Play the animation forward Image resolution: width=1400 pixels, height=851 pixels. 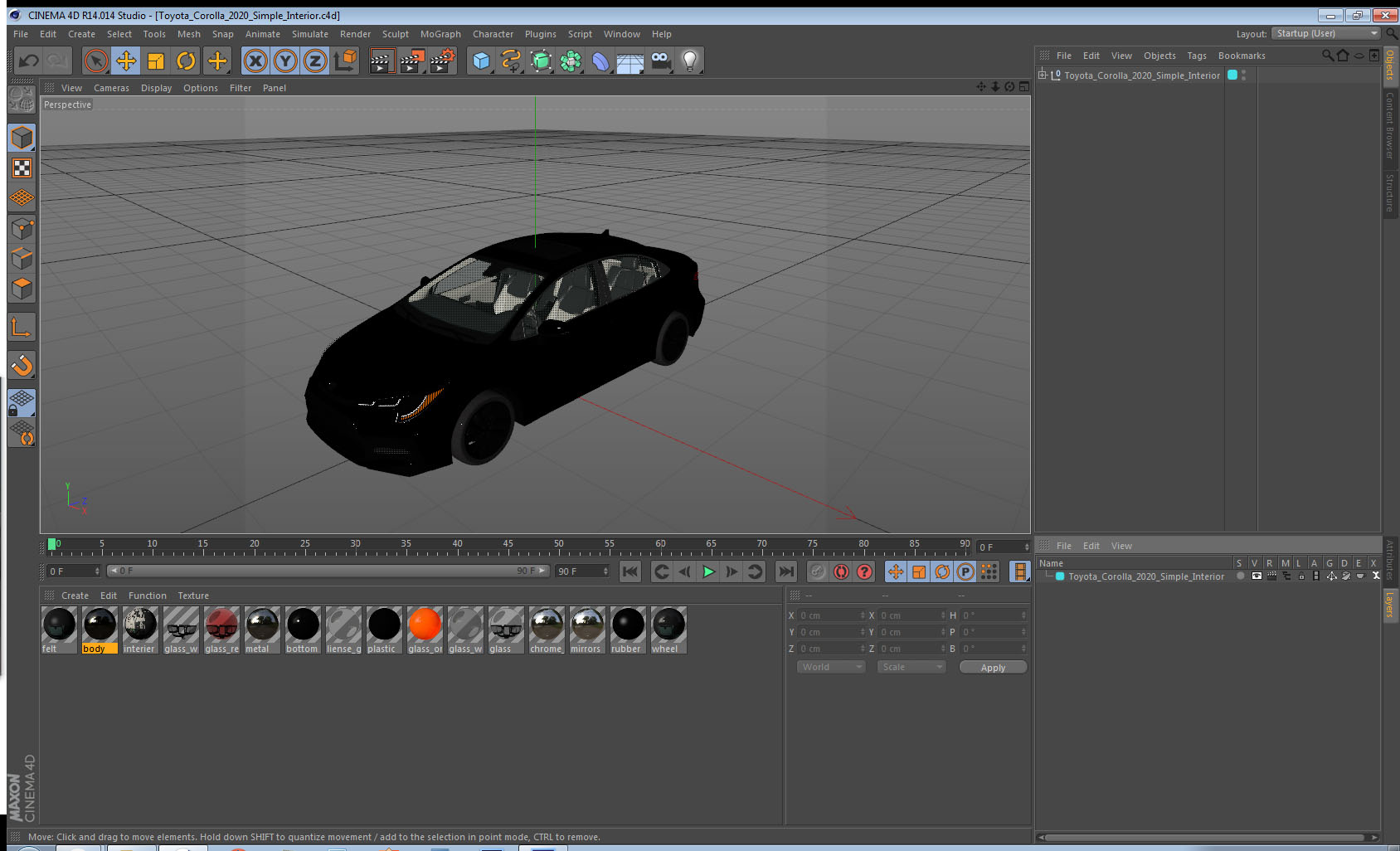pos(708,571)
